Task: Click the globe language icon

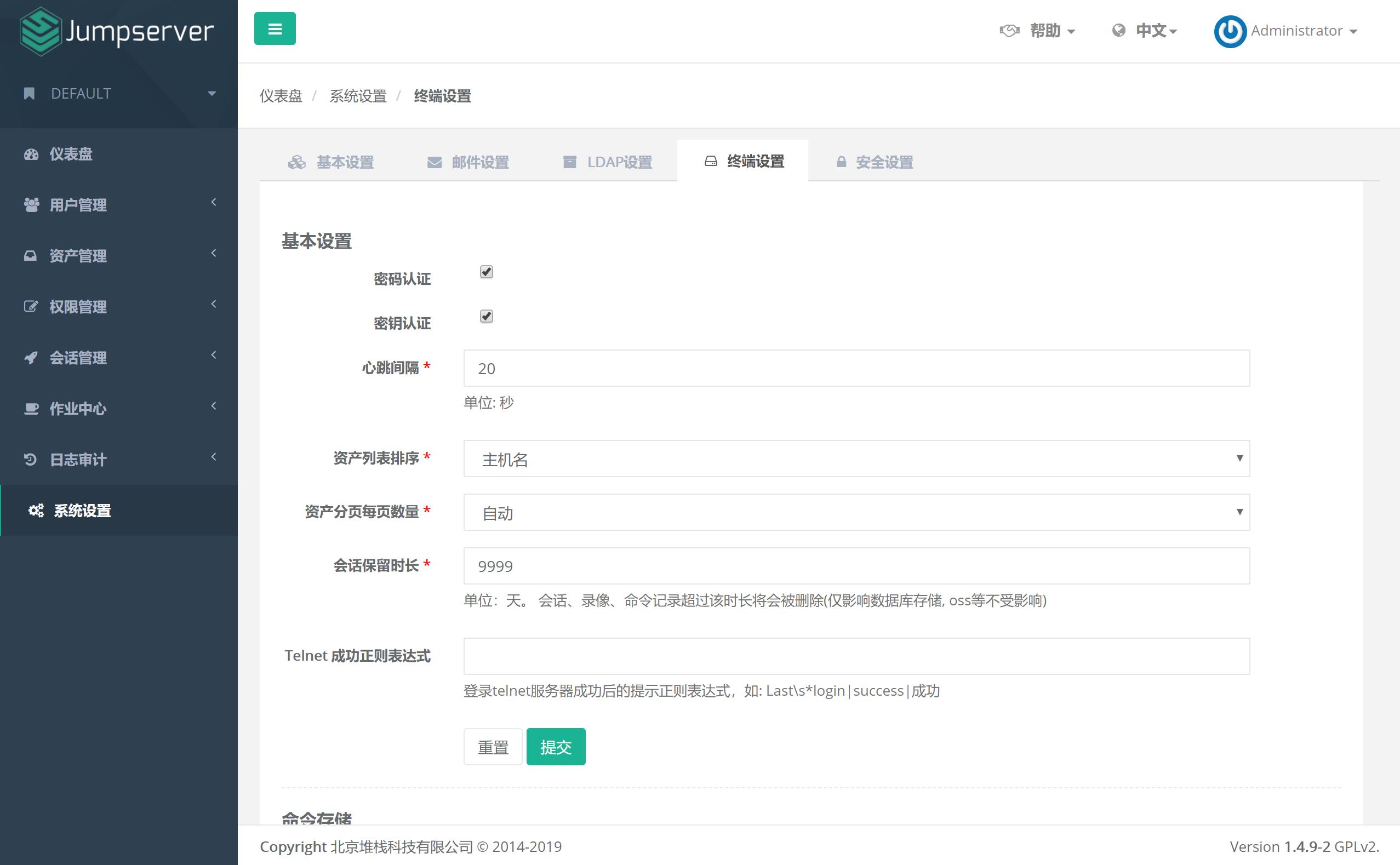Action: (1118, 31)
